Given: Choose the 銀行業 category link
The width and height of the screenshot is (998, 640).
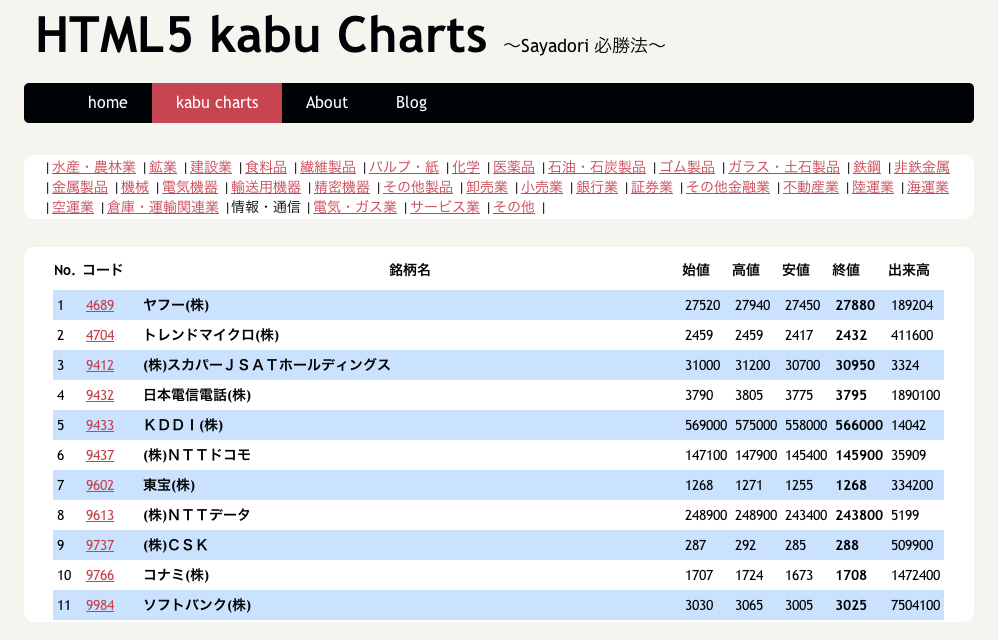Looking at the screenshot, I should [x=597, y=188].
